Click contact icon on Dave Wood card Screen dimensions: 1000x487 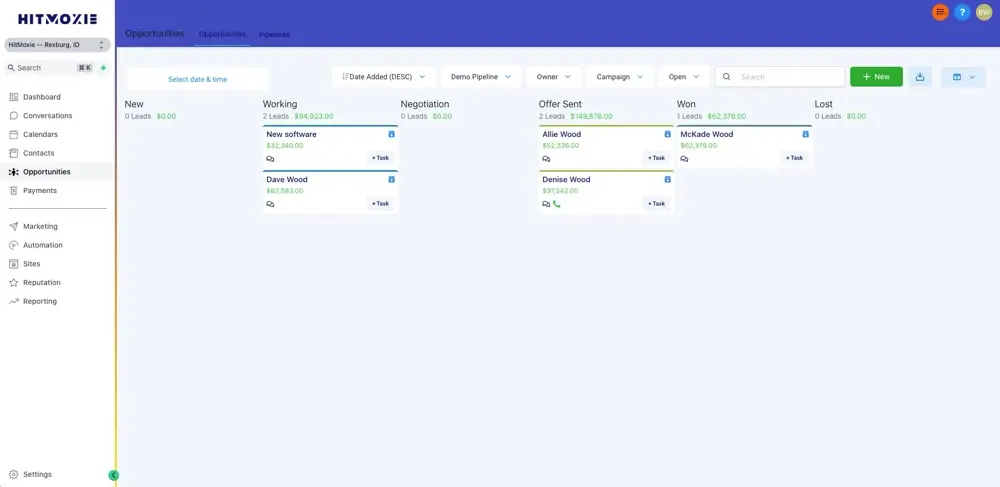[x=392, y=180]
